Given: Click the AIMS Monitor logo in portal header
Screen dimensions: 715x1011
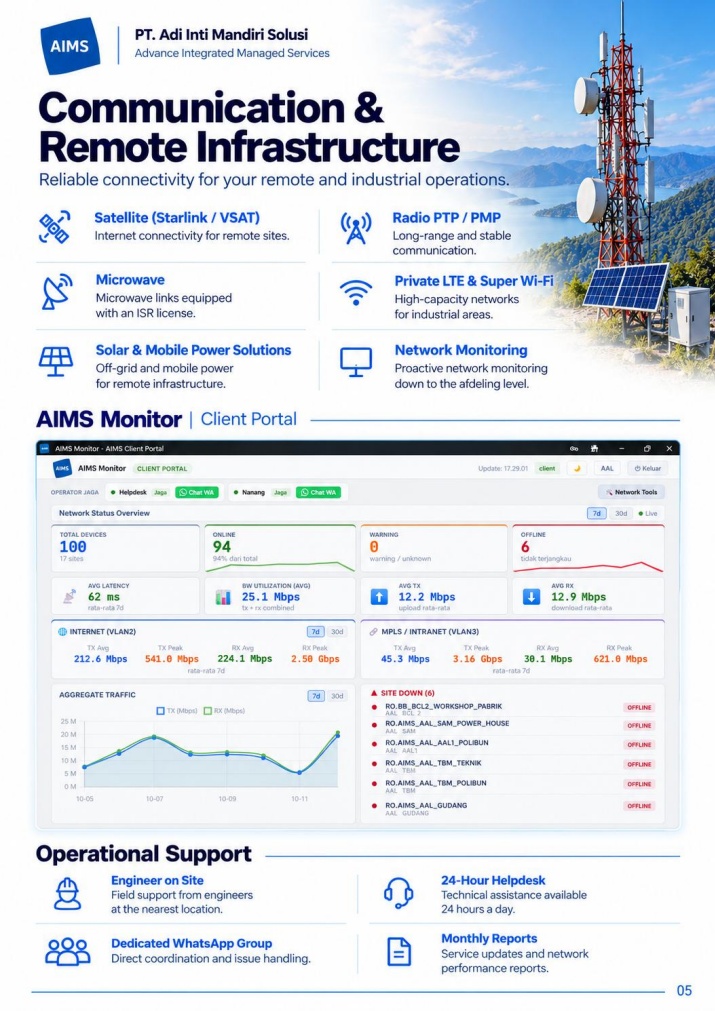Looking at the screenshot, I should click(x=62, y=469).
